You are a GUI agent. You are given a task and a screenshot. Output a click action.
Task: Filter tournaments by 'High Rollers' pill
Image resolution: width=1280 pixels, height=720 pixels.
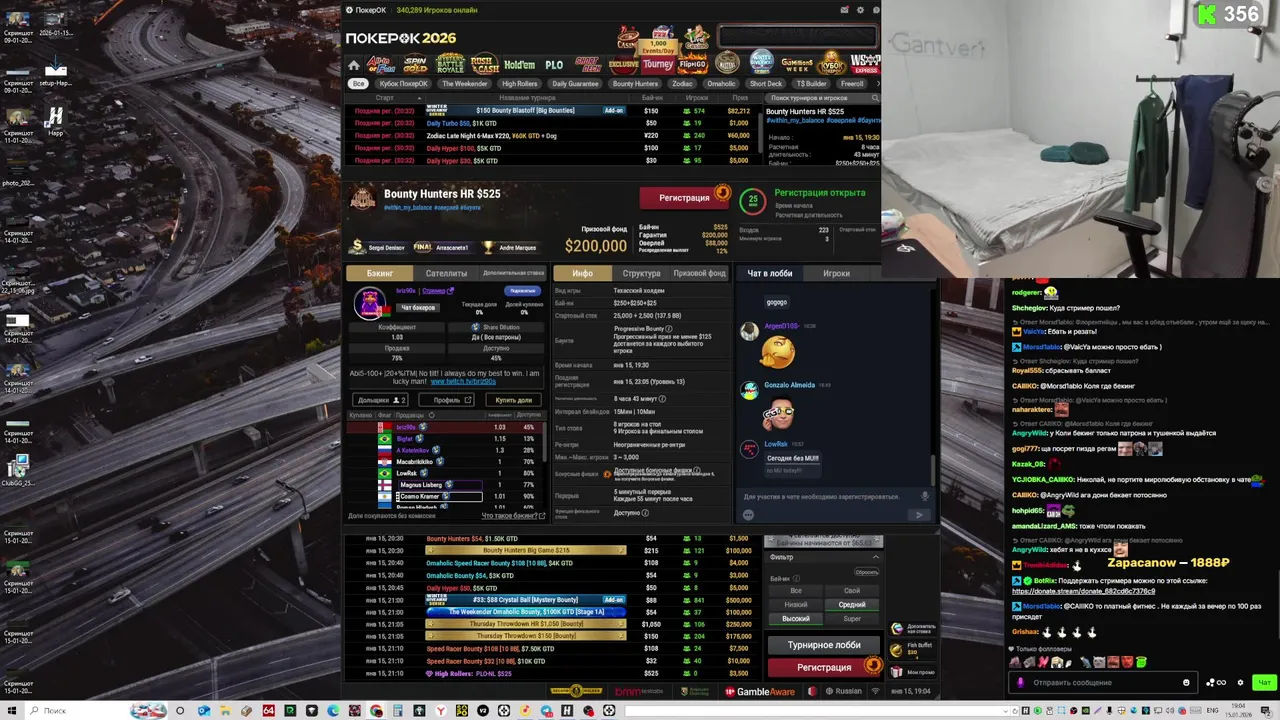coord(520,84)
